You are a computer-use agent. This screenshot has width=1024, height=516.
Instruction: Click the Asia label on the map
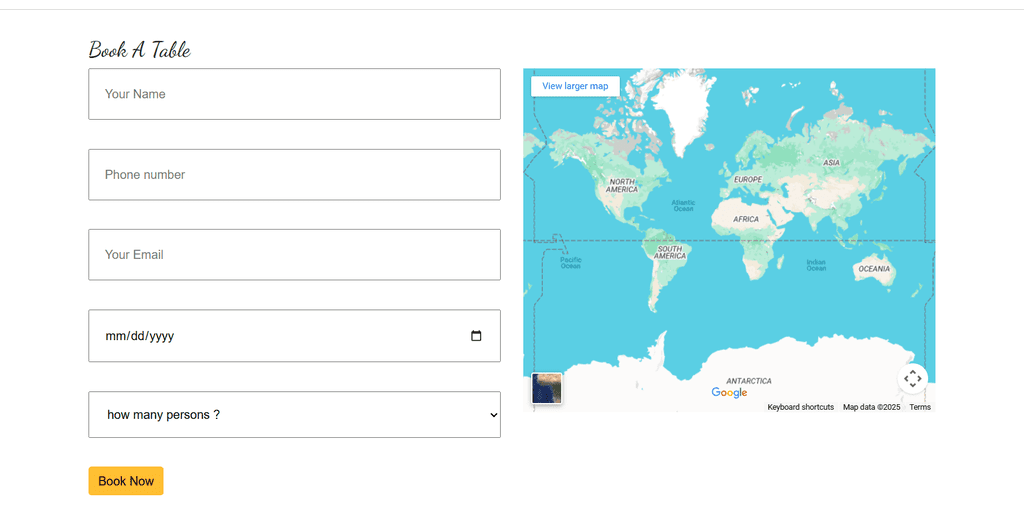831,162
